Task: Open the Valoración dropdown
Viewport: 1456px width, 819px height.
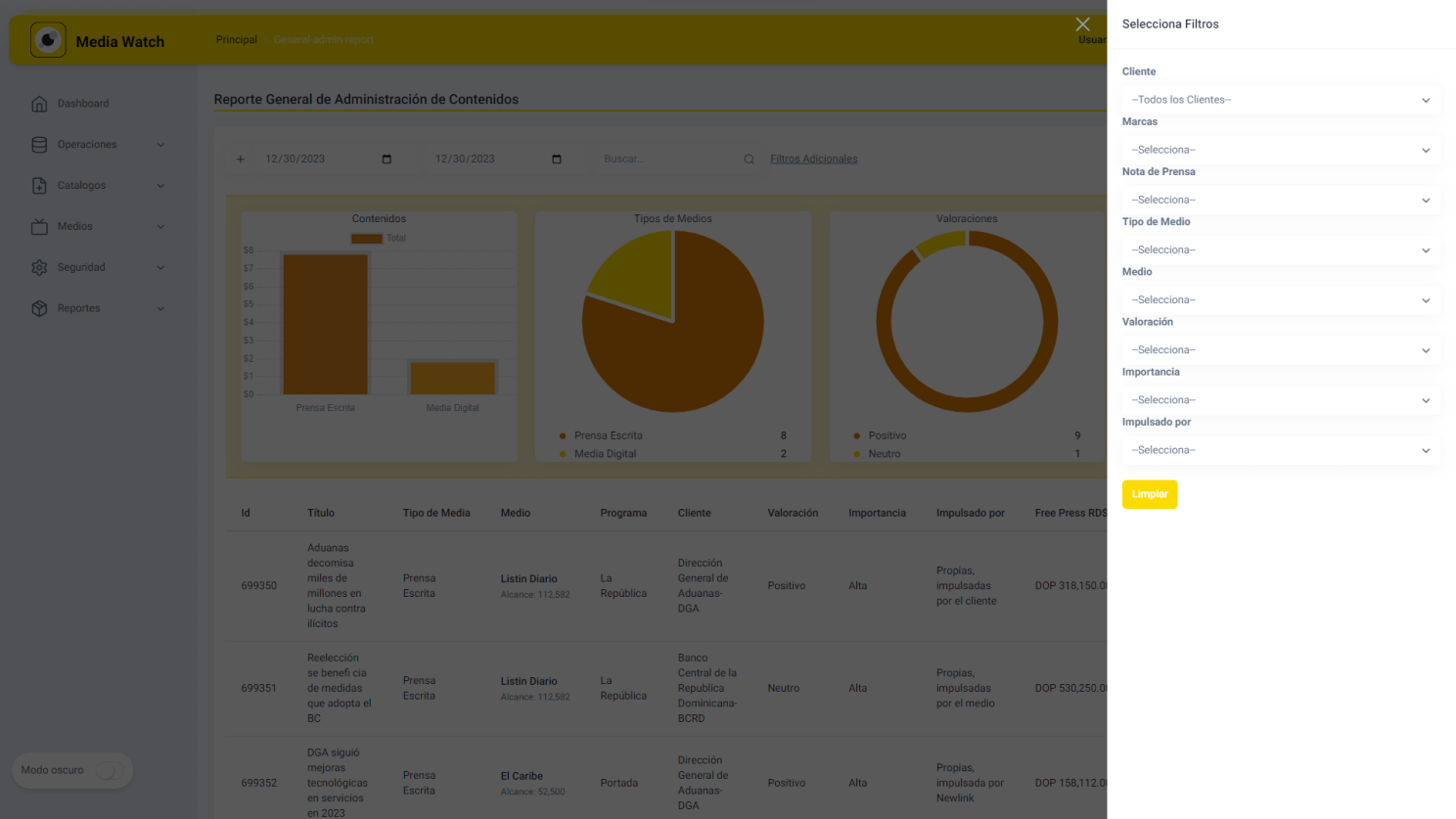Action: pyautogui.click(x=1280, y=350)
